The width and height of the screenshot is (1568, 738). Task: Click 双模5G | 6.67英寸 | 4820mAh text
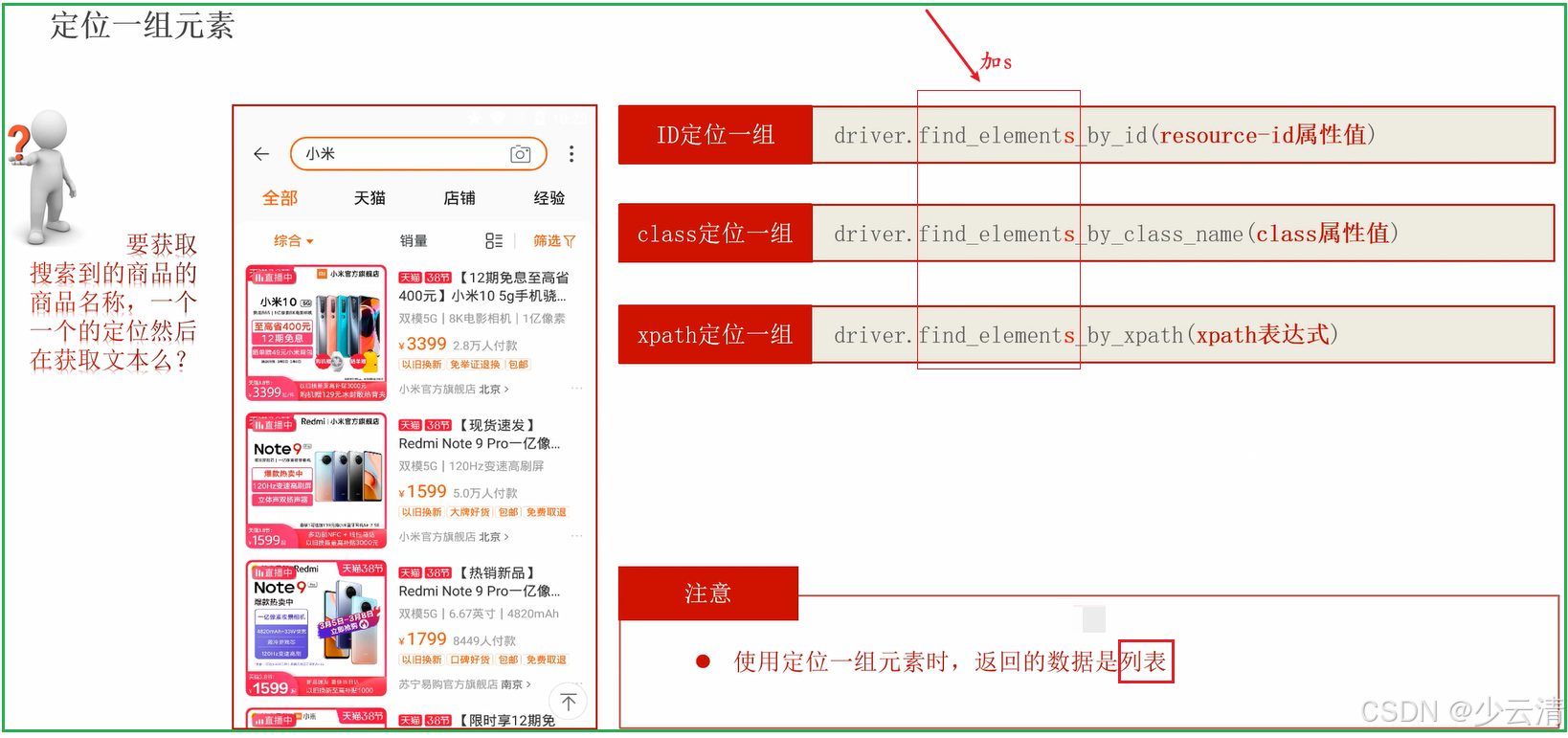[479, 614]
